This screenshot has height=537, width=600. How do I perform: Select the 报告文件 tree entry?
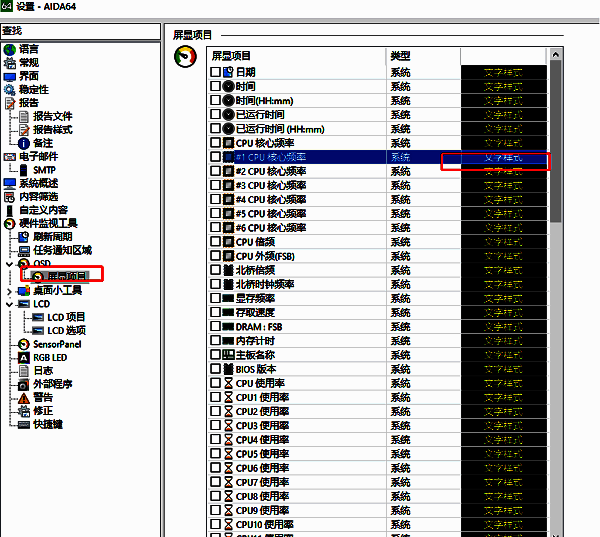tap(52, 116)
